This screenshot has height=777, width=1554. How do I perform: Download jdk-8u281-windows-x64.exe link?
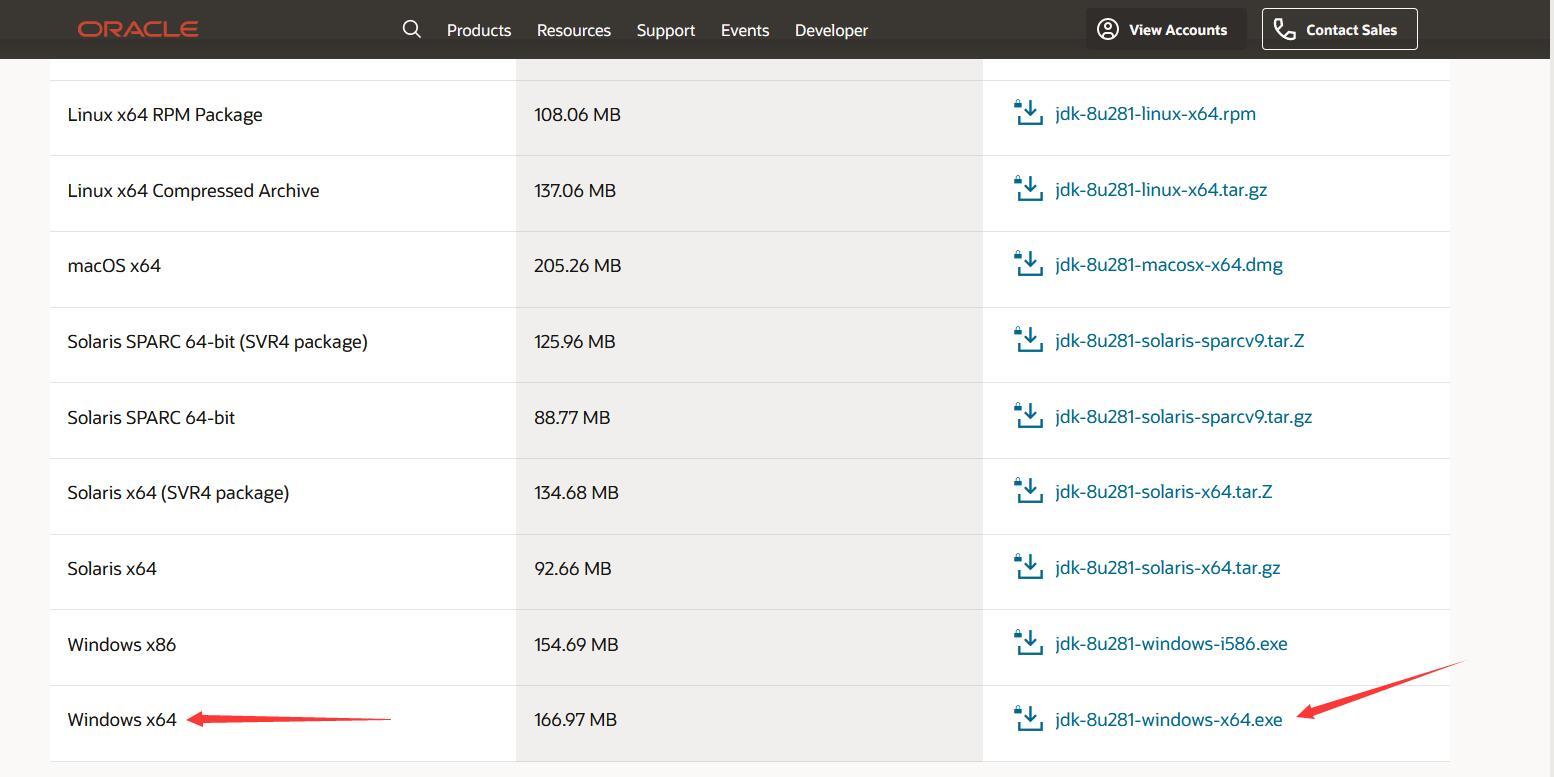coord(1168,719)
